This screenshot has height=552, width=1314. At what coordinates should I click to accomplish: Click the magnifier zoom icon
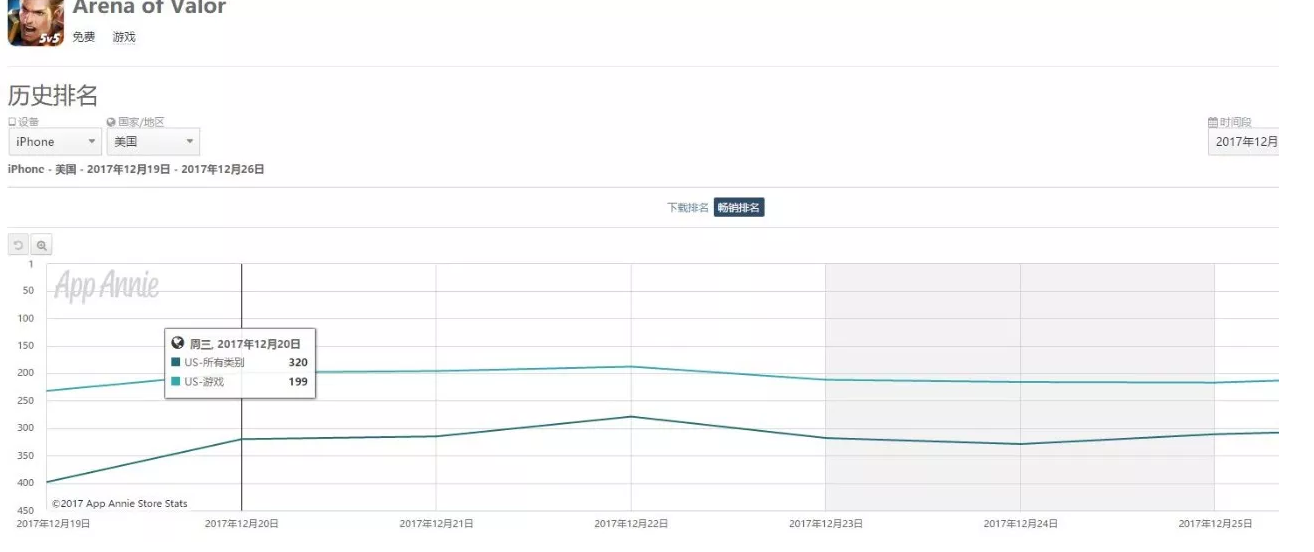click(x=41, y=245)
